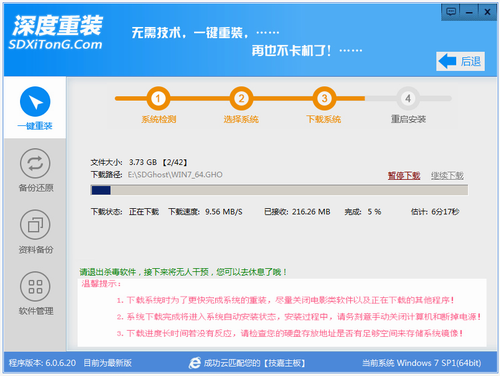Click the download progress bar

(x=279, y=190)
